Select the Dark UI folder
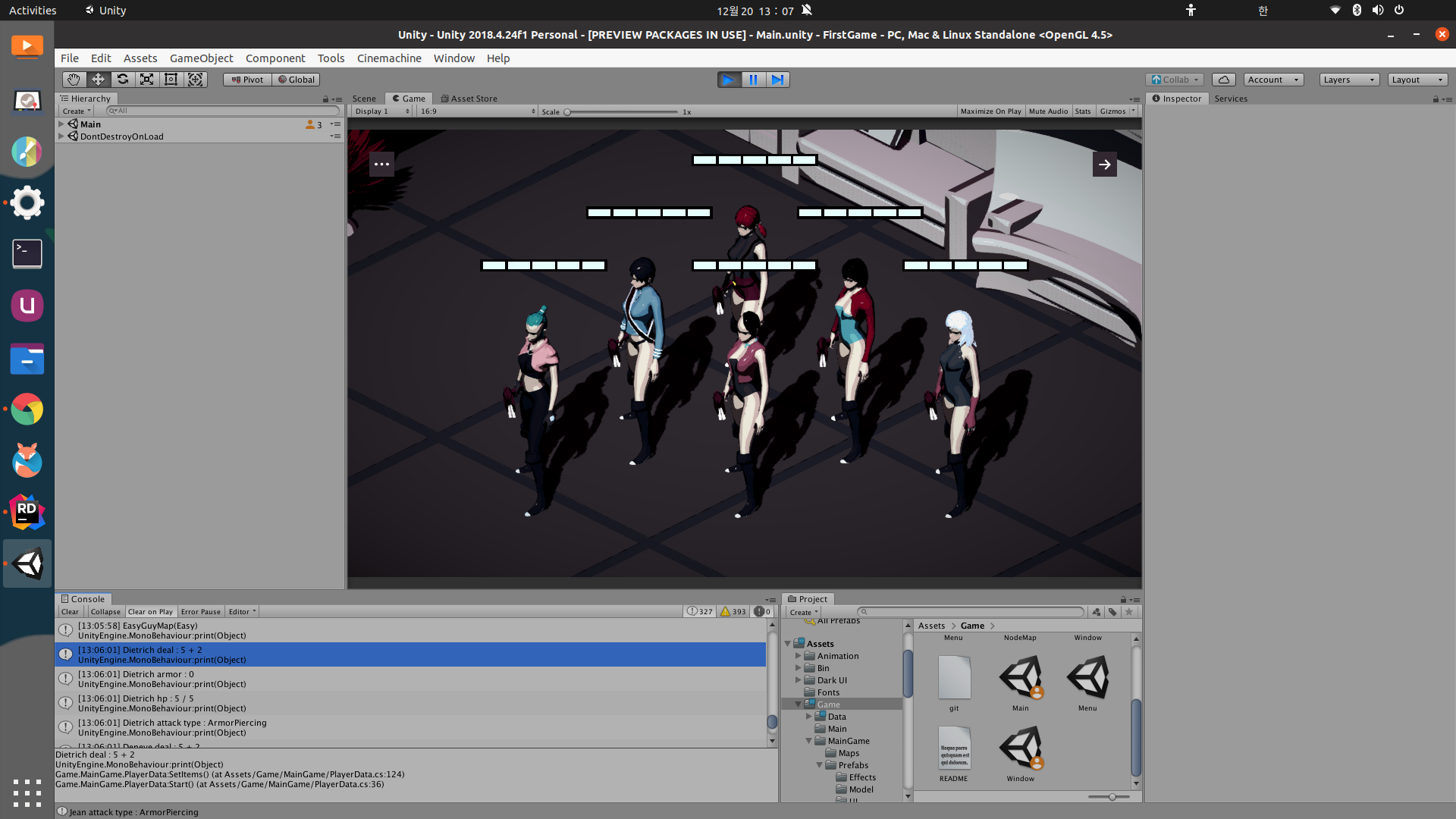This screenshot has width=1456, height=819. click(832, 680)
